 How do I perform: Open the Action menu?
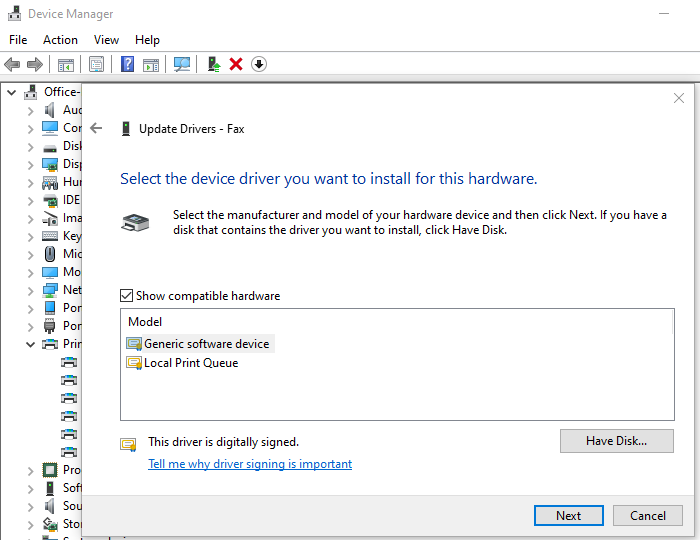[x=60, y=40]
